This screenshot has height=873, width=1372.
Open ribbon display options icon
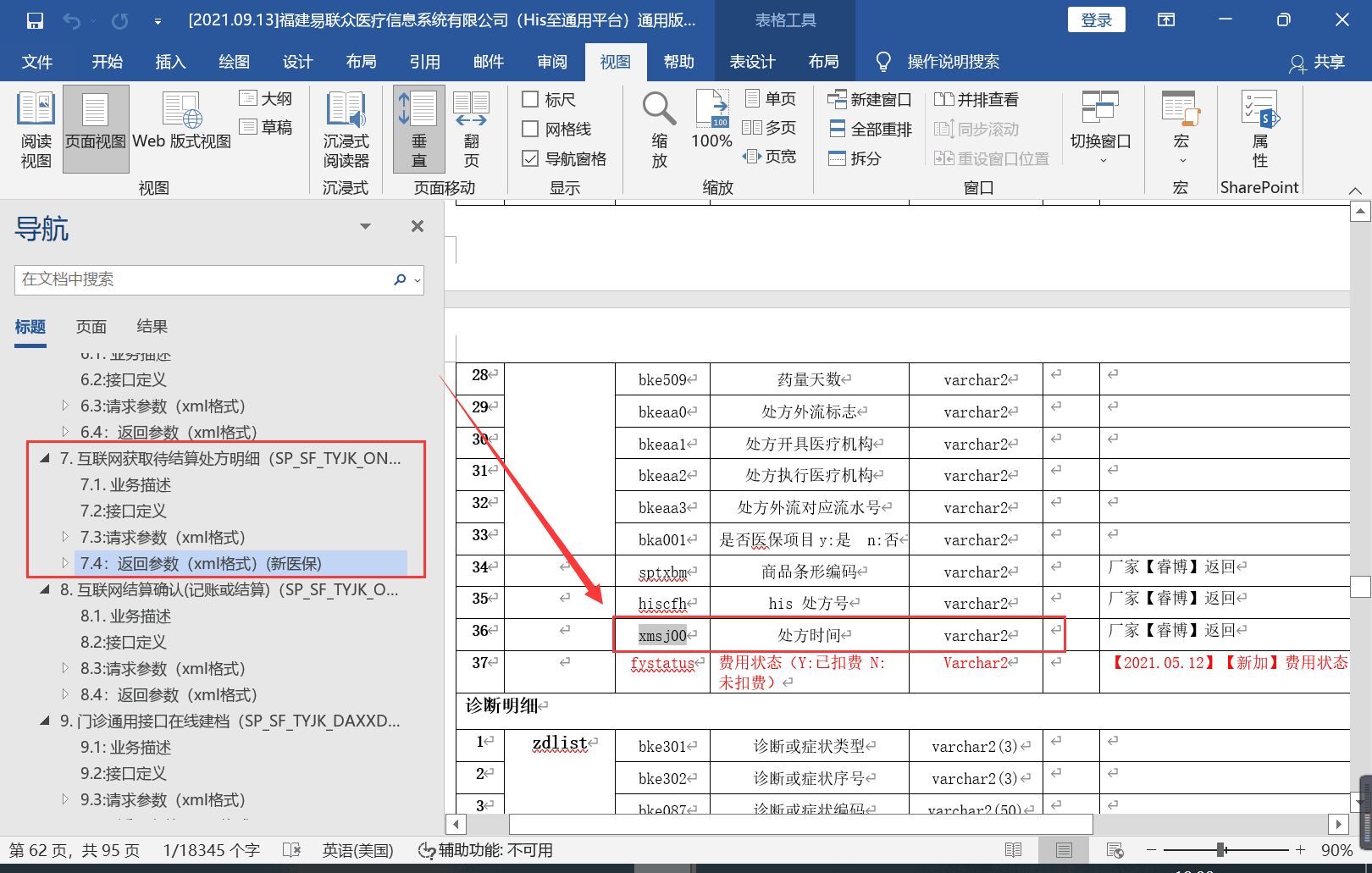[1166, 20]
